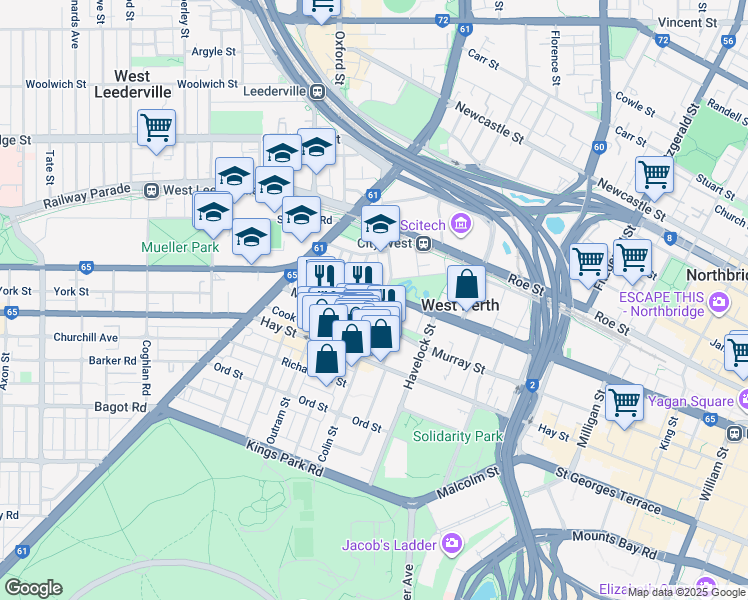Click the Google logo in the bottom corner
748x600 pixels.
pyautogui.click(x=33, y=588)
